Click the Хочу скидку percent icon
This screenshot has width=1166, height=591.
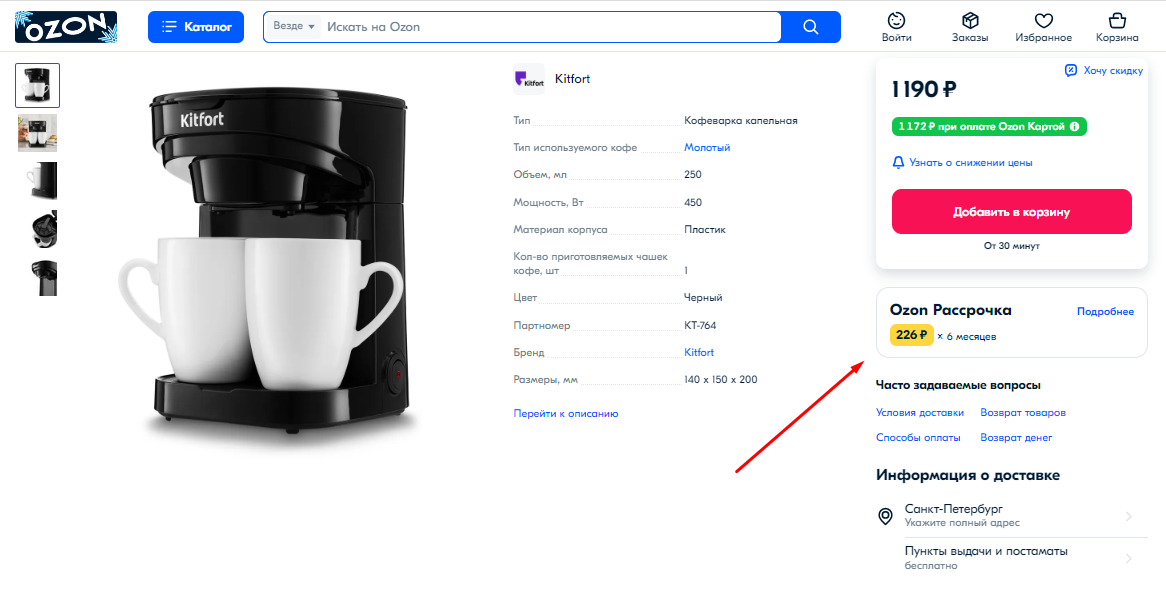(x=1071, y=71)
